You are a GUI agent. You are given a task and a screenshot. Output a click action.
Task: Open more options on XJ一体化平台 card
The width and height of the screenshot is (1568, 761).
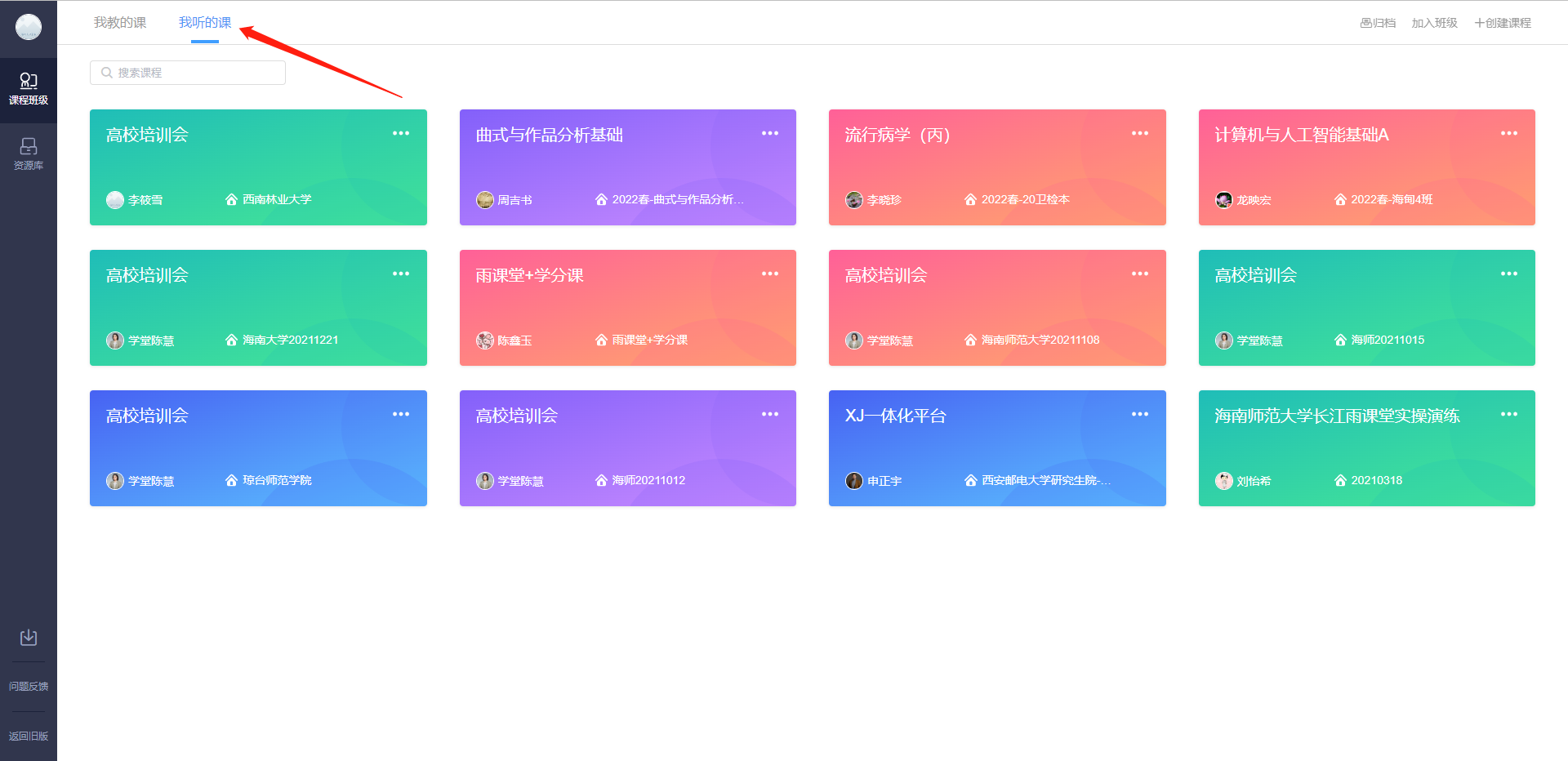1140,415
